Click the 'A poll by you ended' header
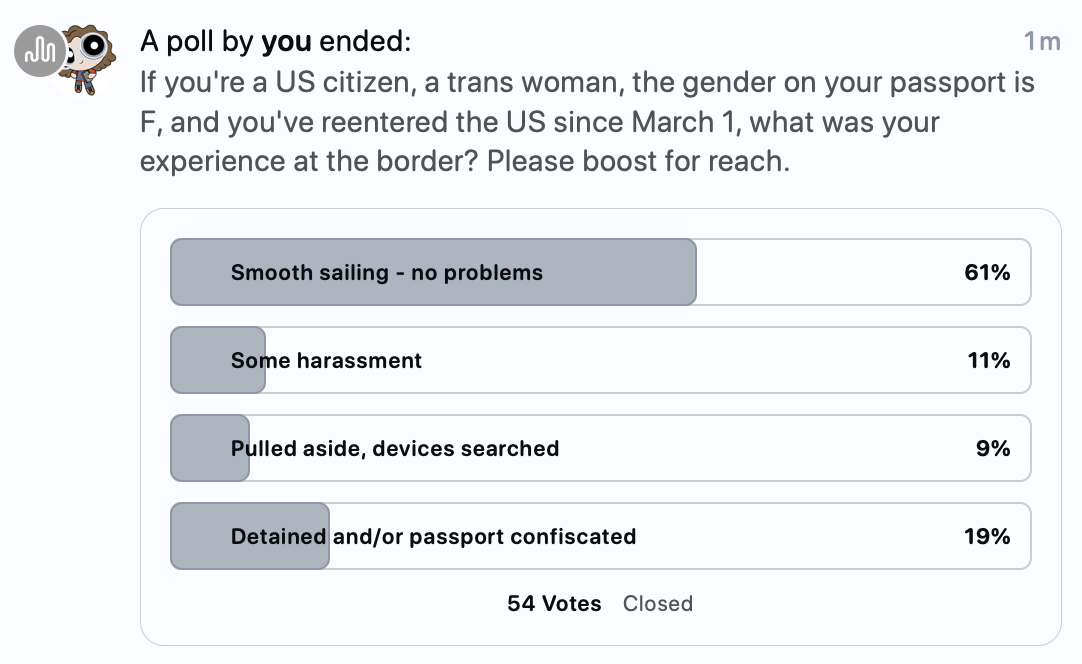 point(275,41)
